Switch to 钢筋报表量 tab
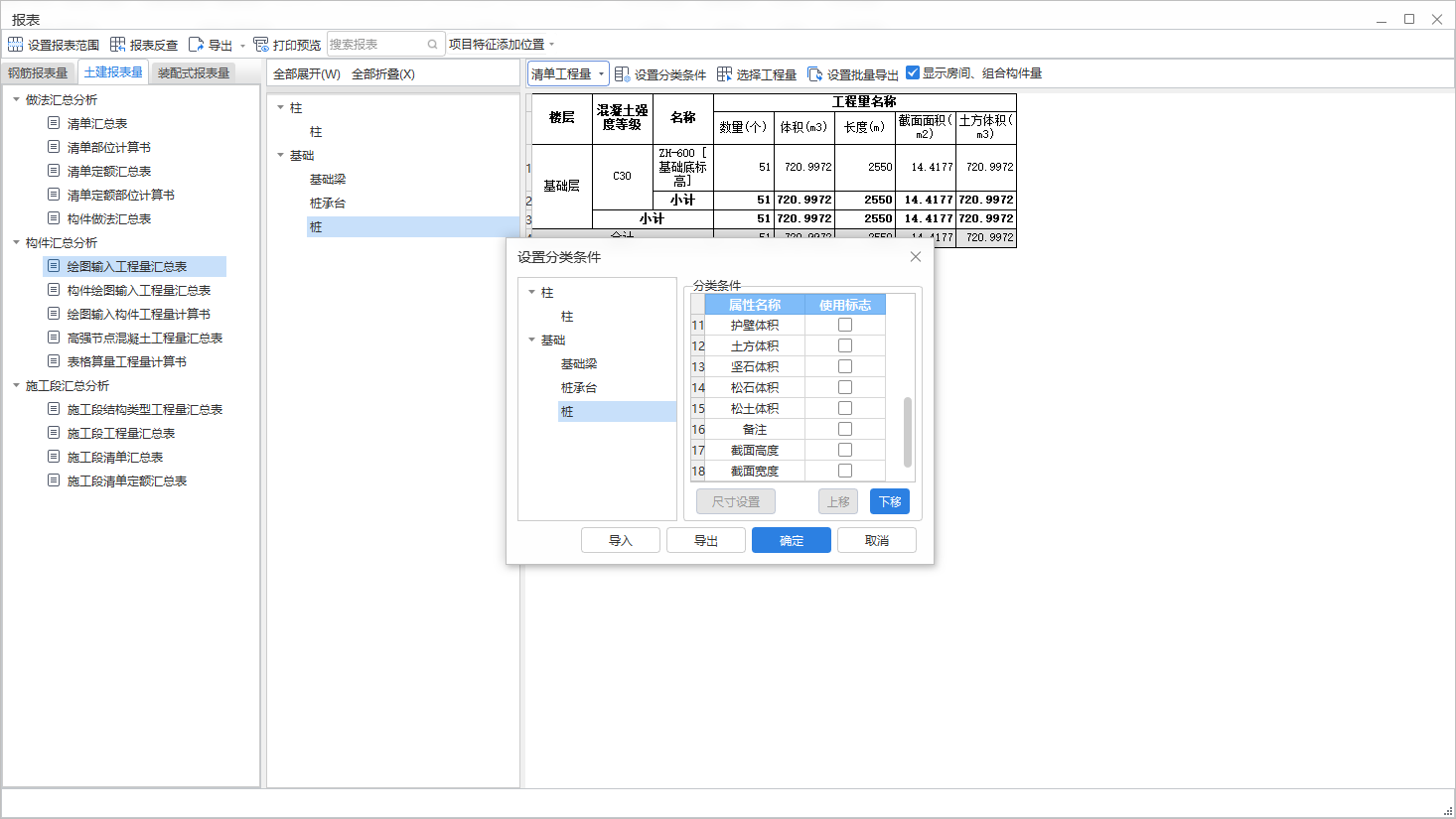 38,72
